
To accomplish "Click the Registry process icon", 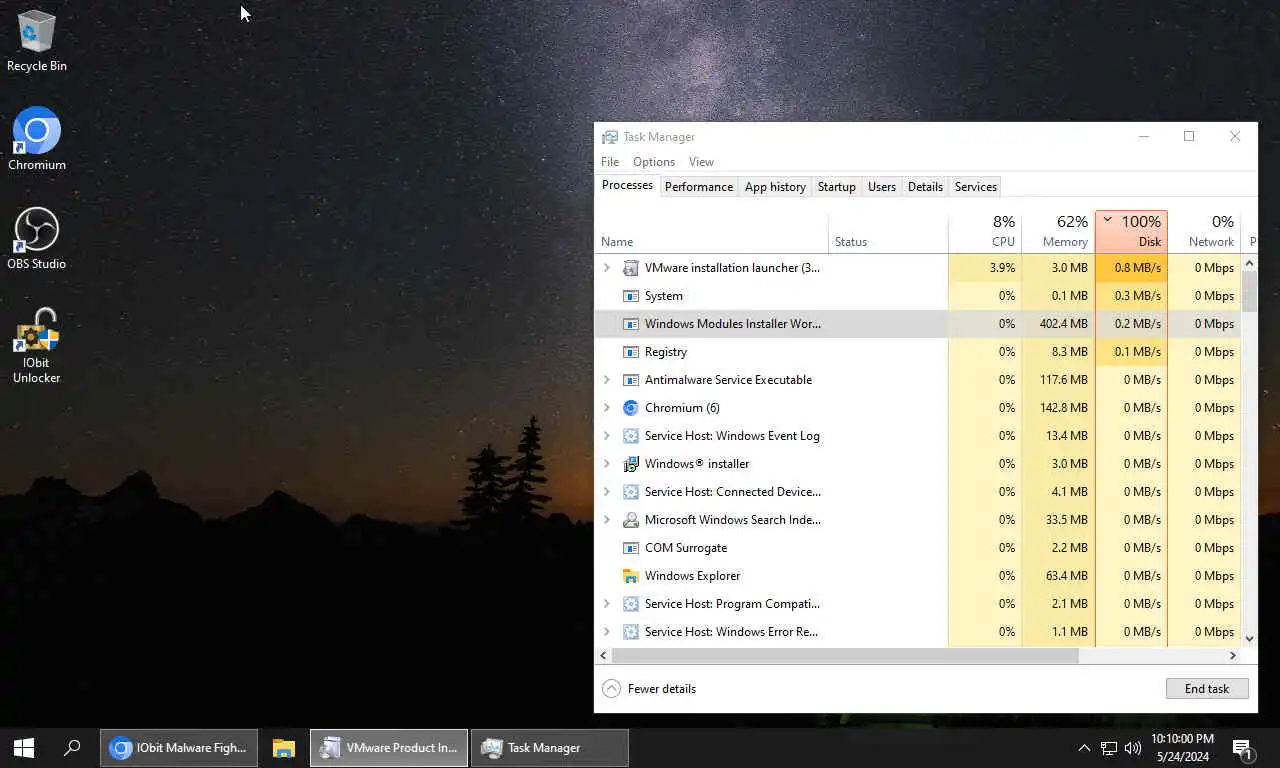I will tap(630, 352).
